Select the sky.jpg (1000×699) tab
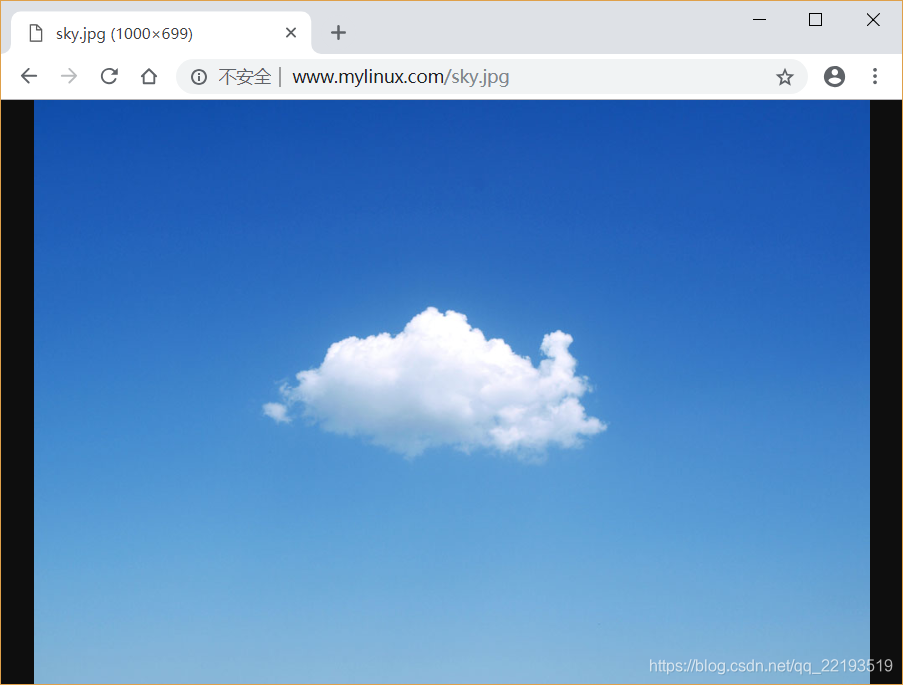 pos(161,33)
